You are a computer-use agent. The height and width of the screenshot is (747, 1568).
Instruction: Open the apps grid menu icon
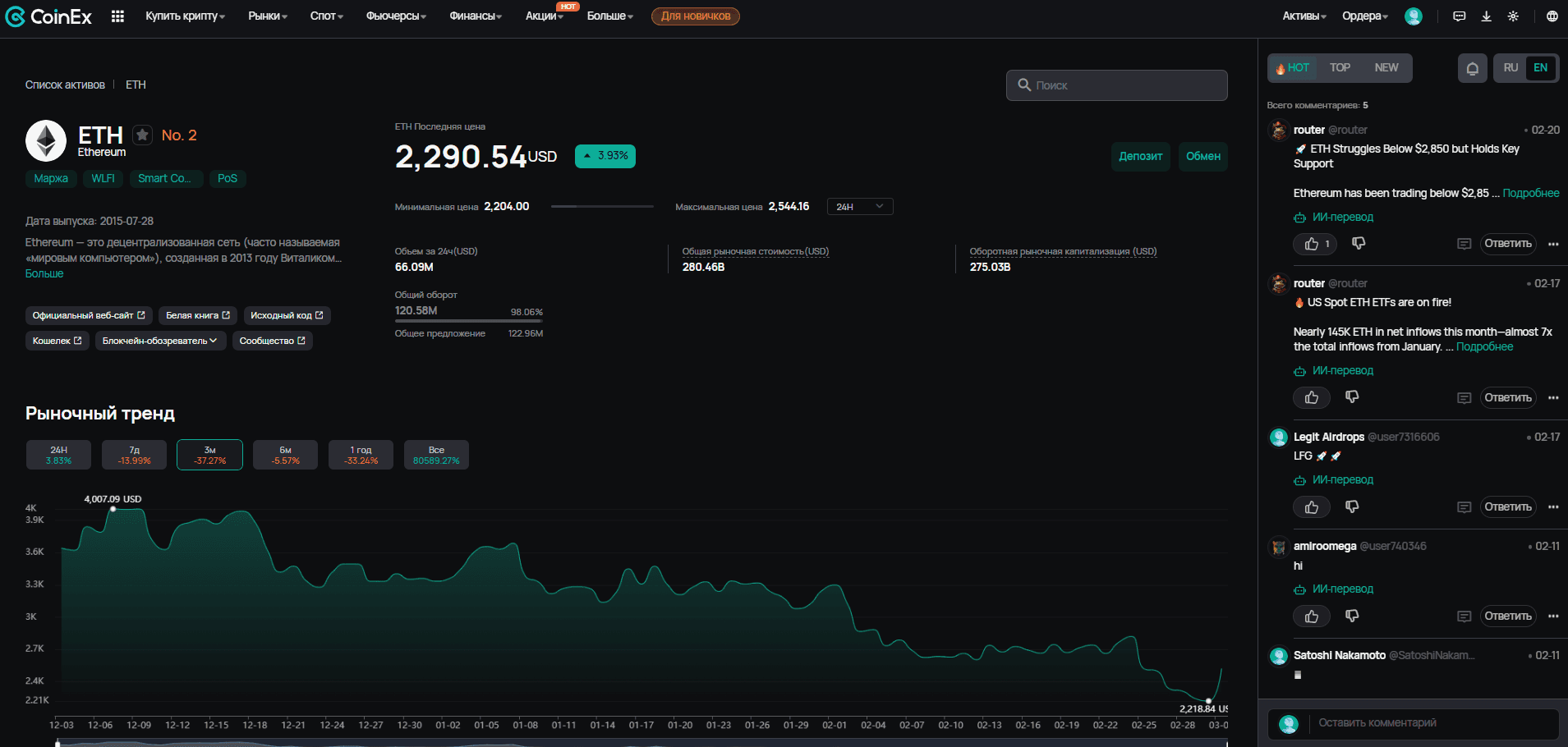[x=117, y=16]
